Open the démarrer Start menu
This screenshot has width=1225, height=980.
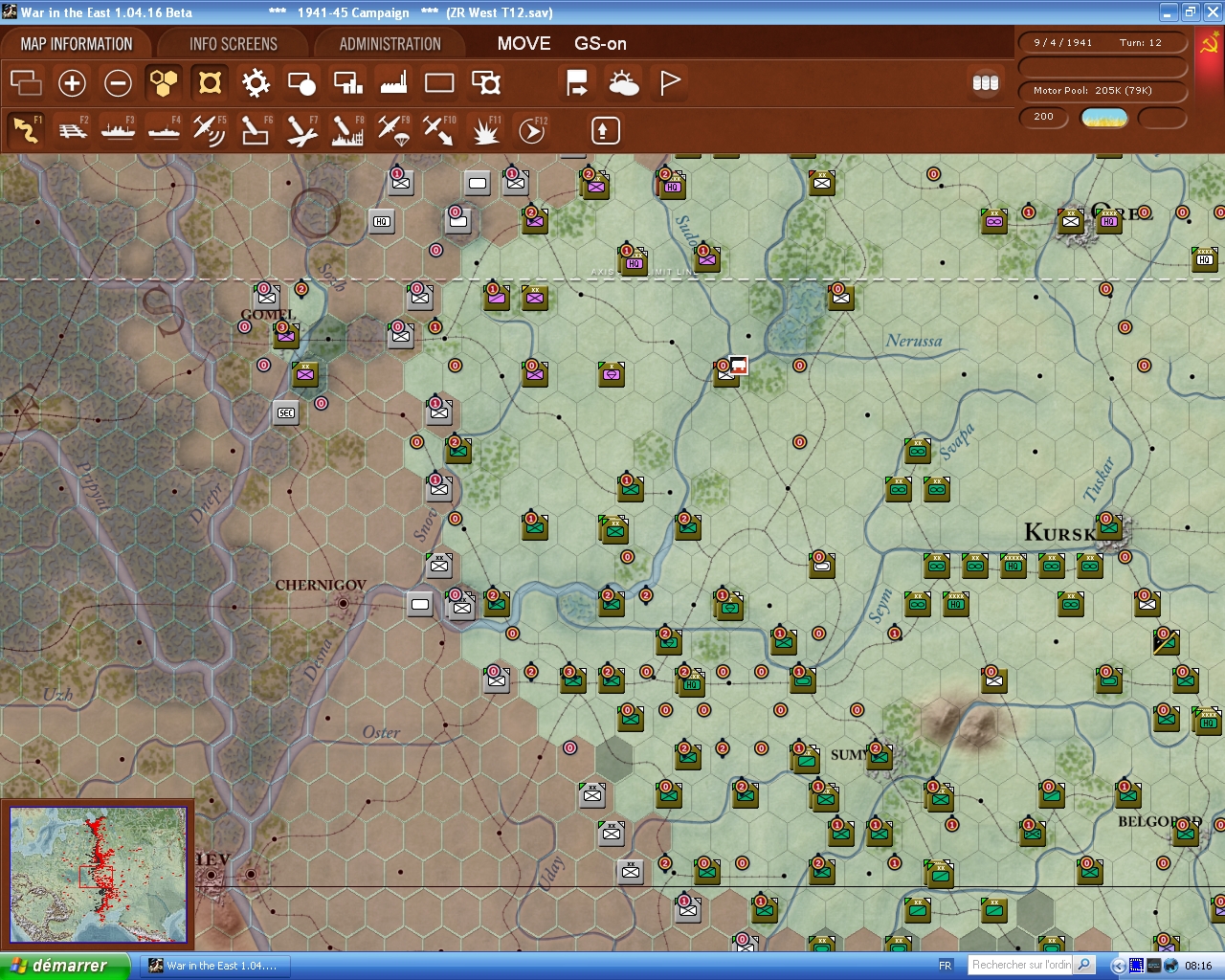[63, 966]
